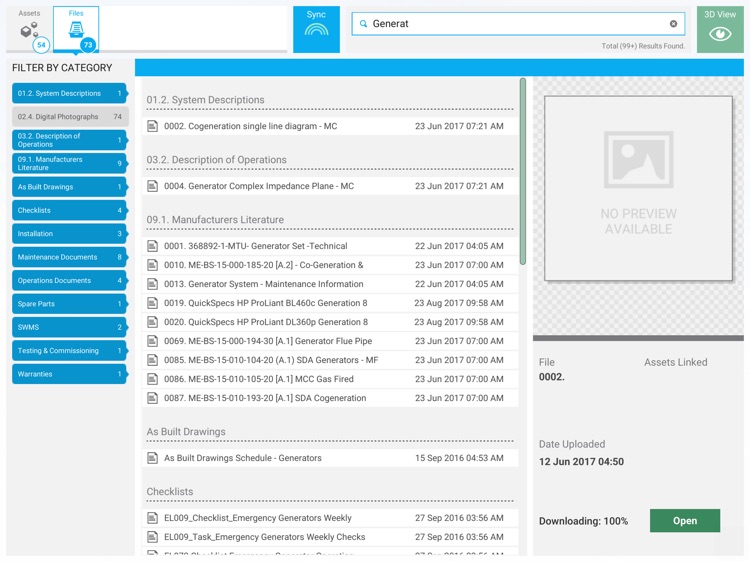The width and height of the screenshot is (750, 562).
Task: Click the Sync button
Action: coord(316,29)
